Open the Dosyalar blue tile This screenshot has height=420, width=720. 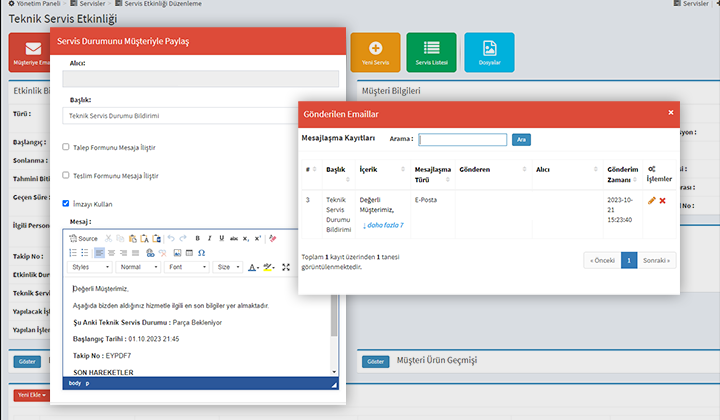pyautogui.click(x=490, y=52)
